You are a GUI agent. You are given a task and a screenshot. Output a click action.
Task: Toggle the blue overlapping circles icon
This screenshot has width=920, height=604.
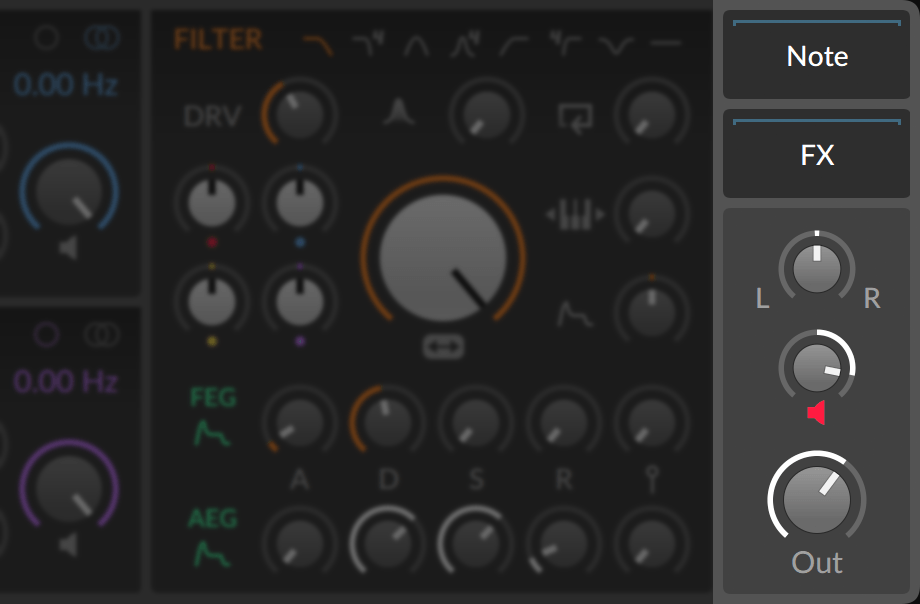point(102,38)
